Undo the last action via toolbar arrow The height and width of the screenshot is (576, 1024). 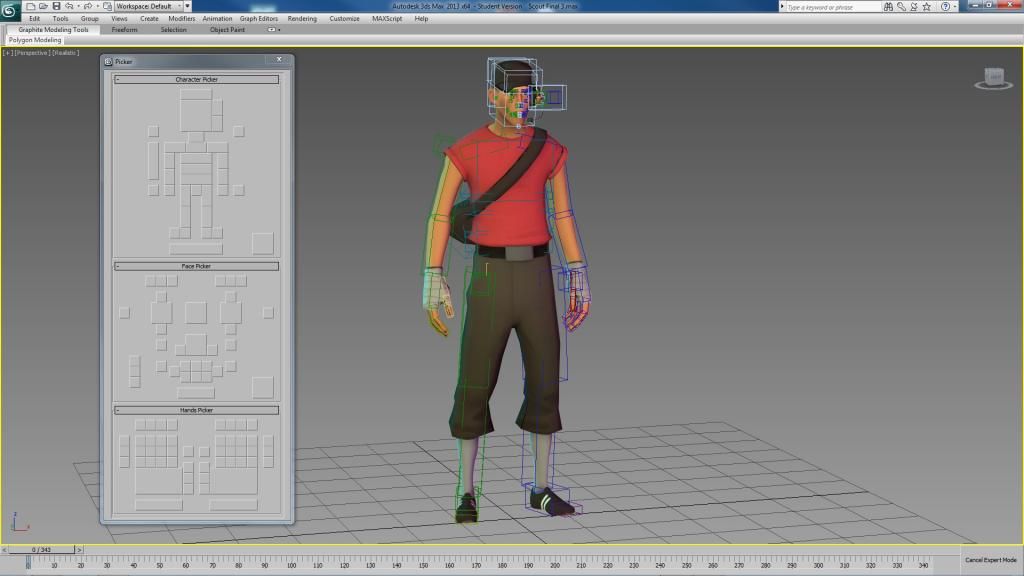point(69,7)
